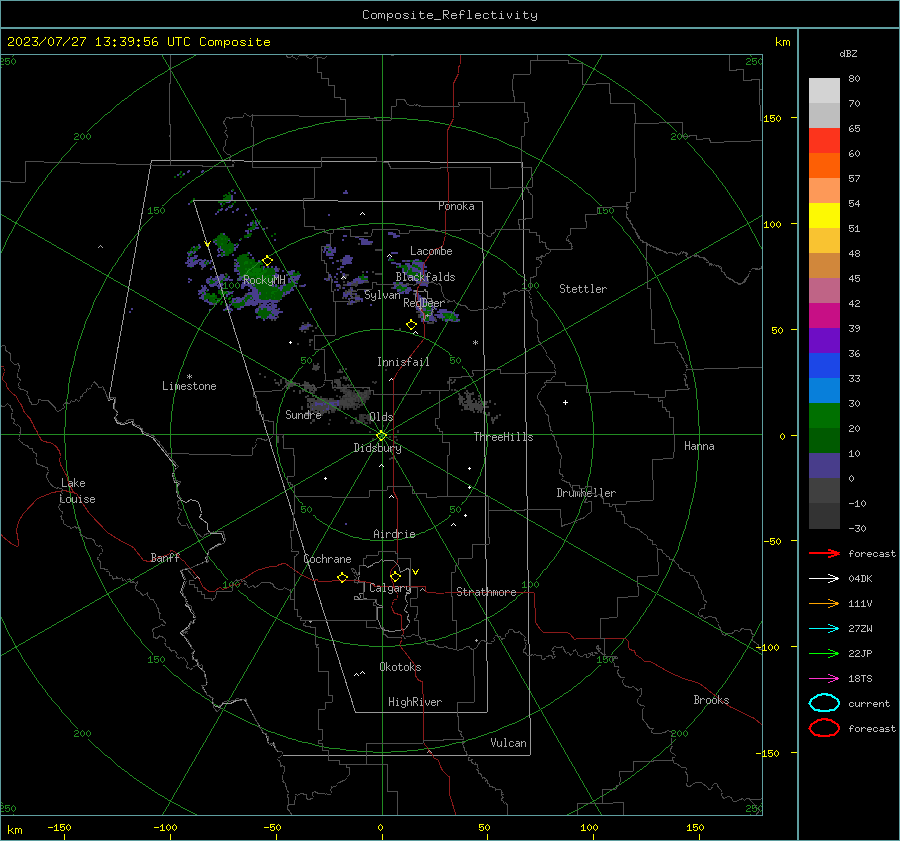Click the yellow radar site marker at Didsbury

point(381,436)
